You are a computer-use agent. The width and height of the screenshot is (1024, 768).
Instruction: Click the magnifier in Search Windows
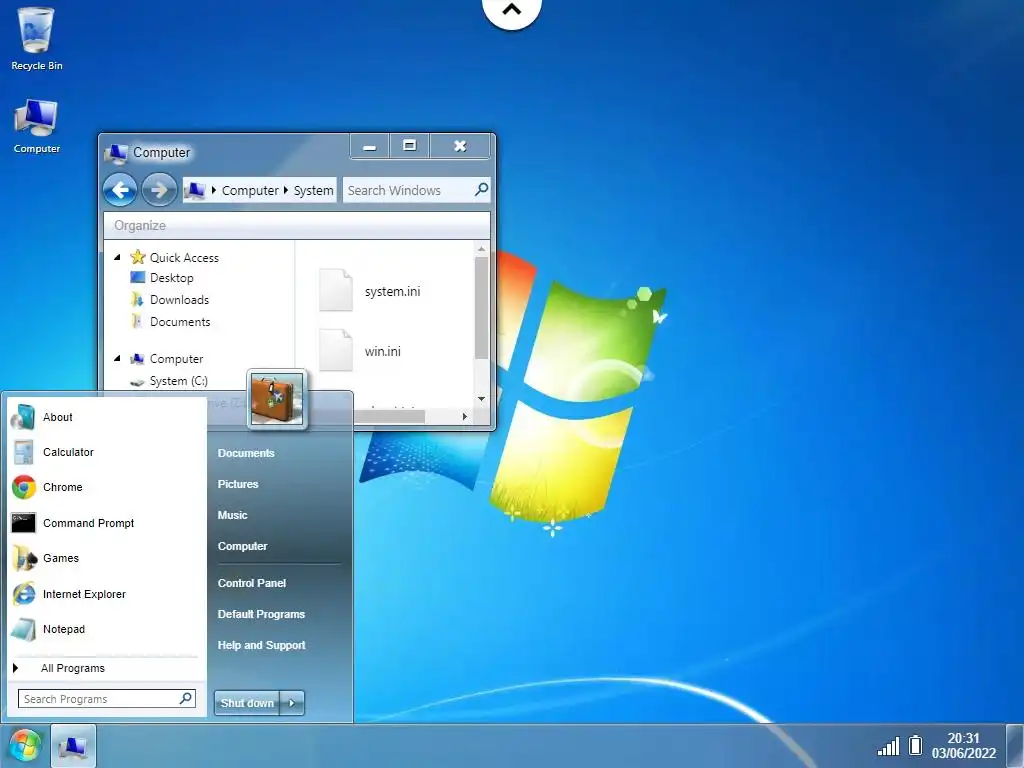pyautogui.click(x=481, y=190)
